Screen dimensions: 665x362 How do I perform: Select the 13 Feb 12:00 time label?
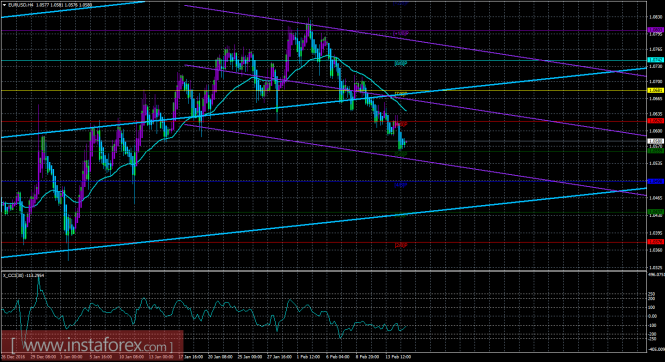[400, 357]
